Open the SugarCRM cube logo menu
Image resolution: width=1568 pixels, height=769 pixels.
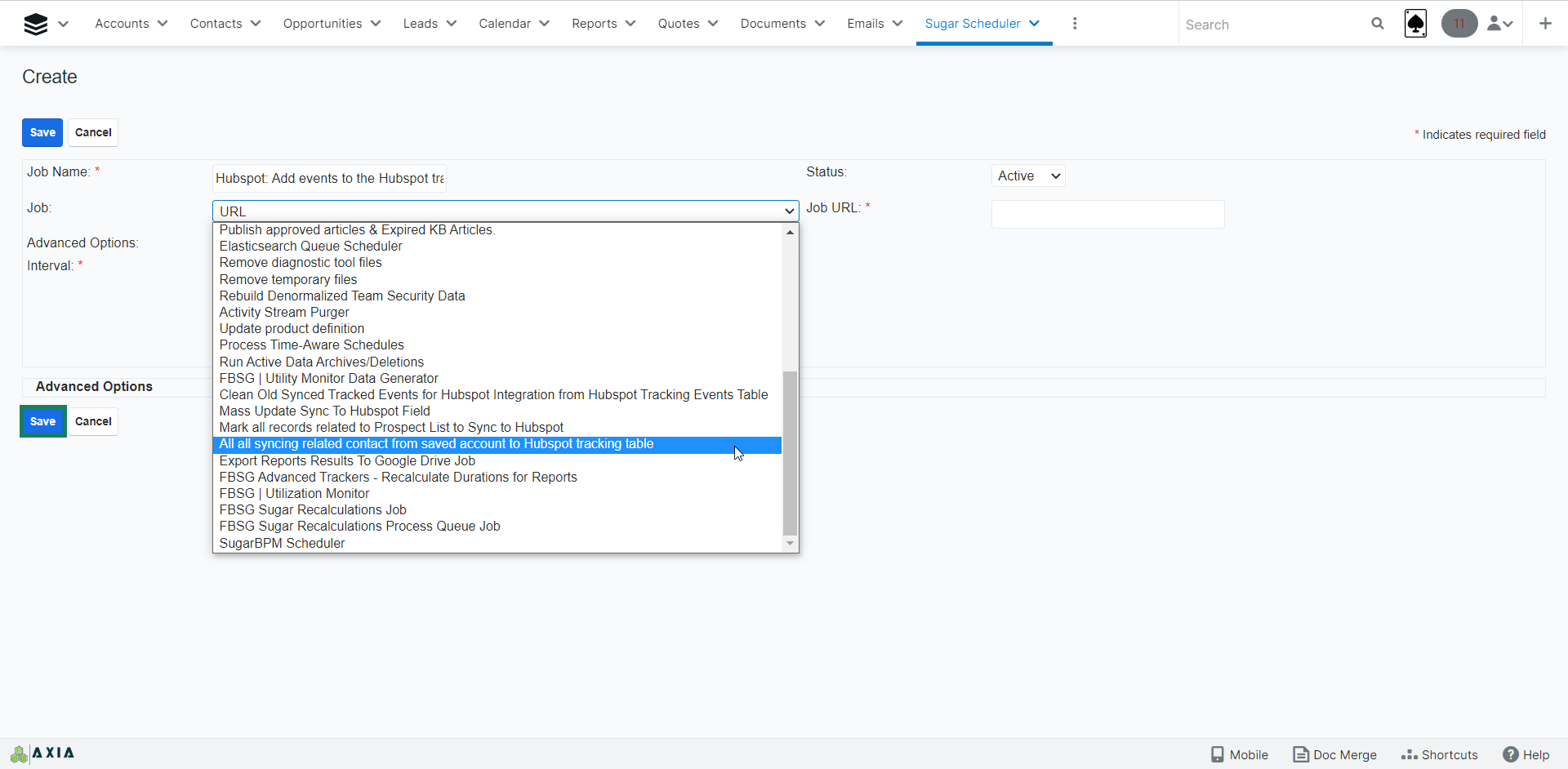point(36,24)
